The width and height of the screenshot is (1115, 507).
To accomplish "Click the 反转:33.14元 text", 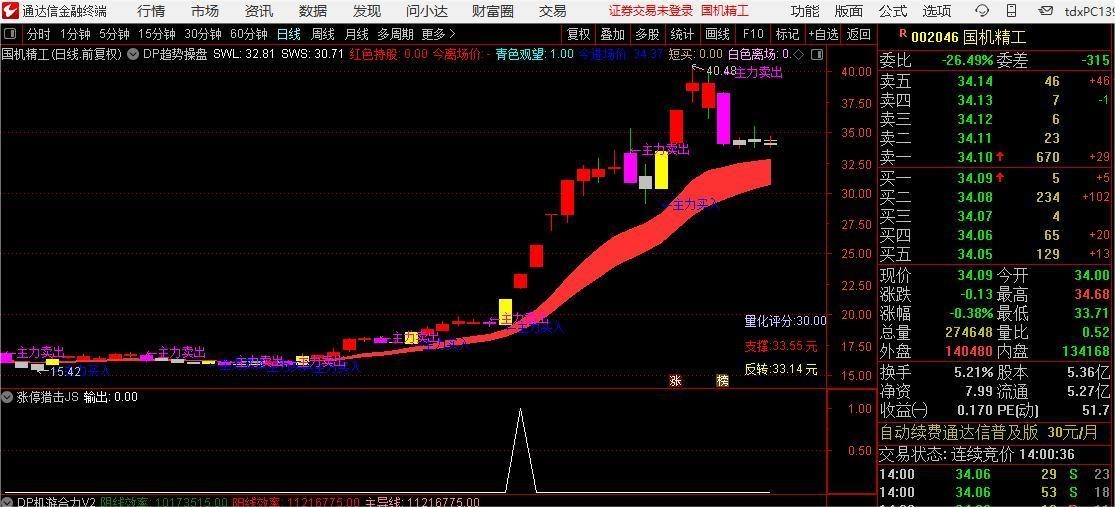I will pos(781,369).
